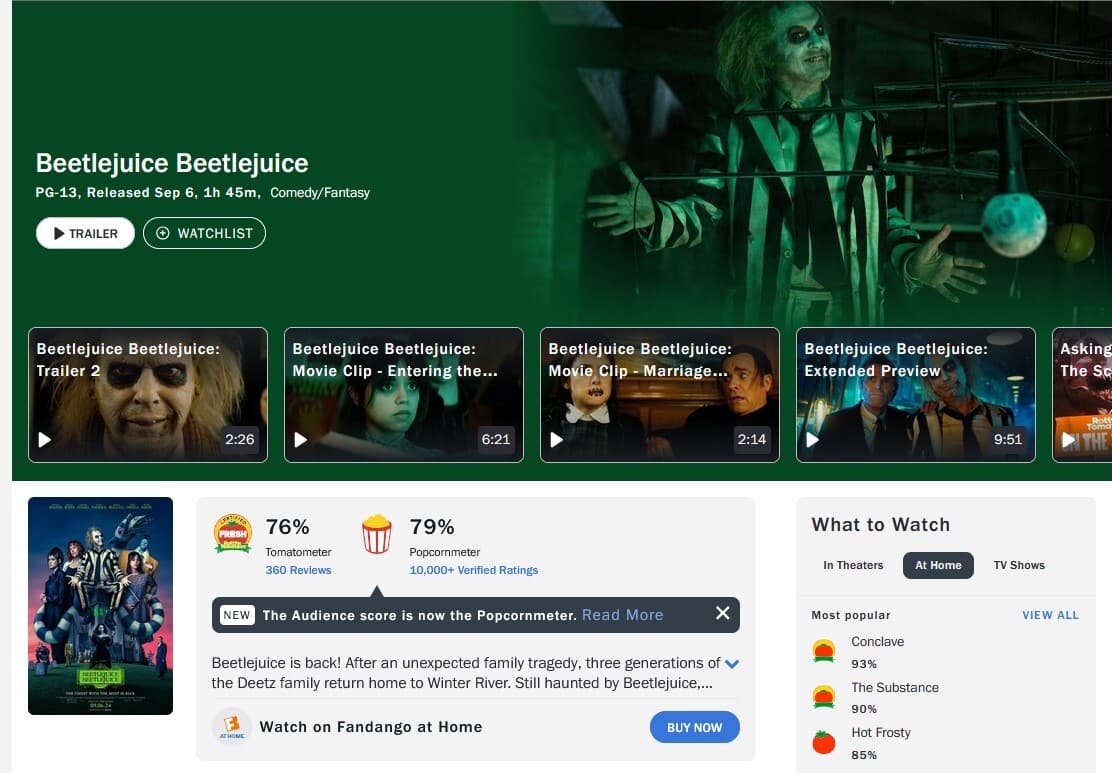Click View All in Most popular
1112x773 pixels.
1050,615
